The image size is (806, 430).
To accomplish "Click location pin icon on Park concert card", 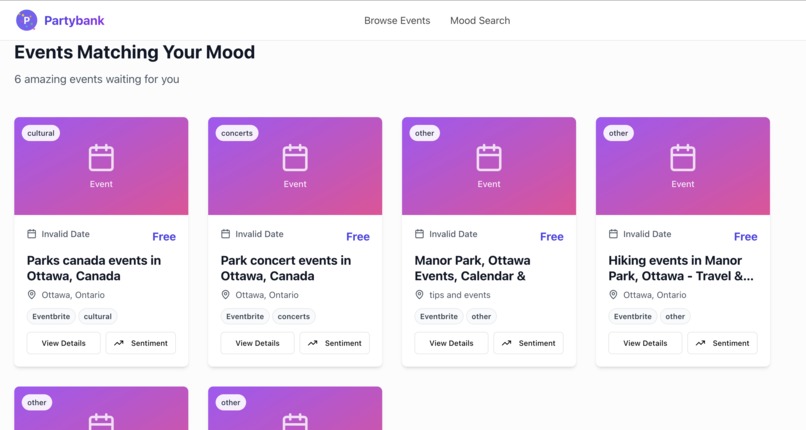I will pyautogui.click(x=226, y=295).
